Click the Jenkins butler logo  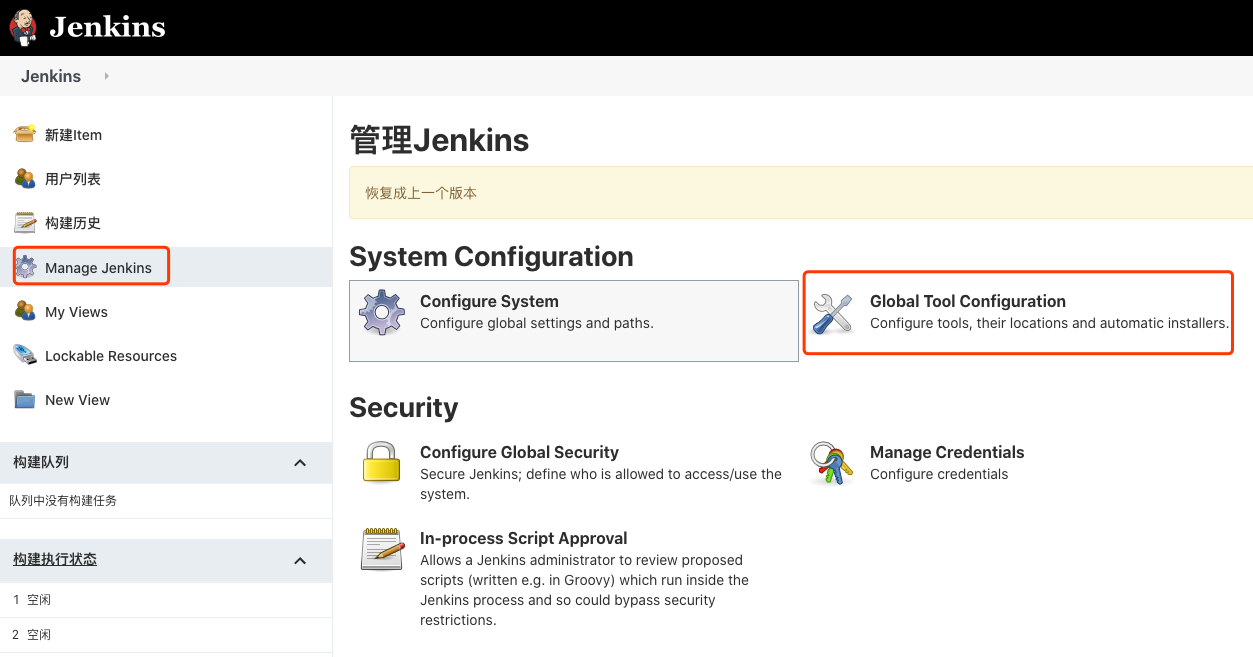point(24,27)
